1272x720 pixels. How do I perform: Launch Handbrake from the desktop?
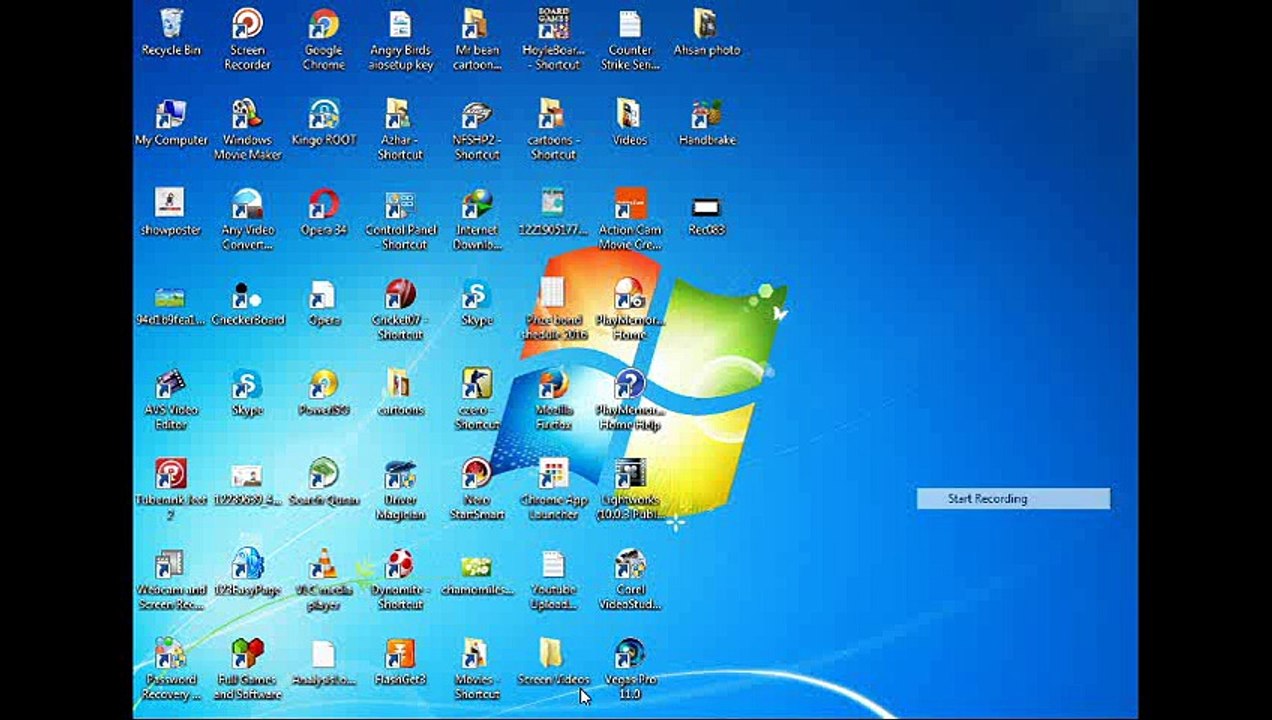pyautogui.click(x=706, y=123)
